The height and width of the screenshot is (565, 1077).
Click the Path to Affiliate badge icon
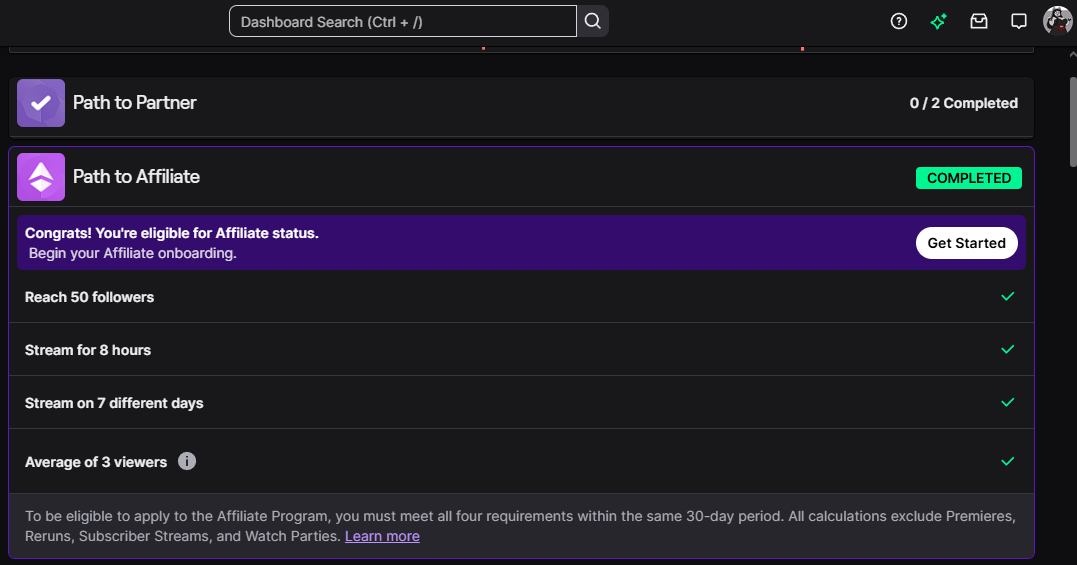pos(41,177)
